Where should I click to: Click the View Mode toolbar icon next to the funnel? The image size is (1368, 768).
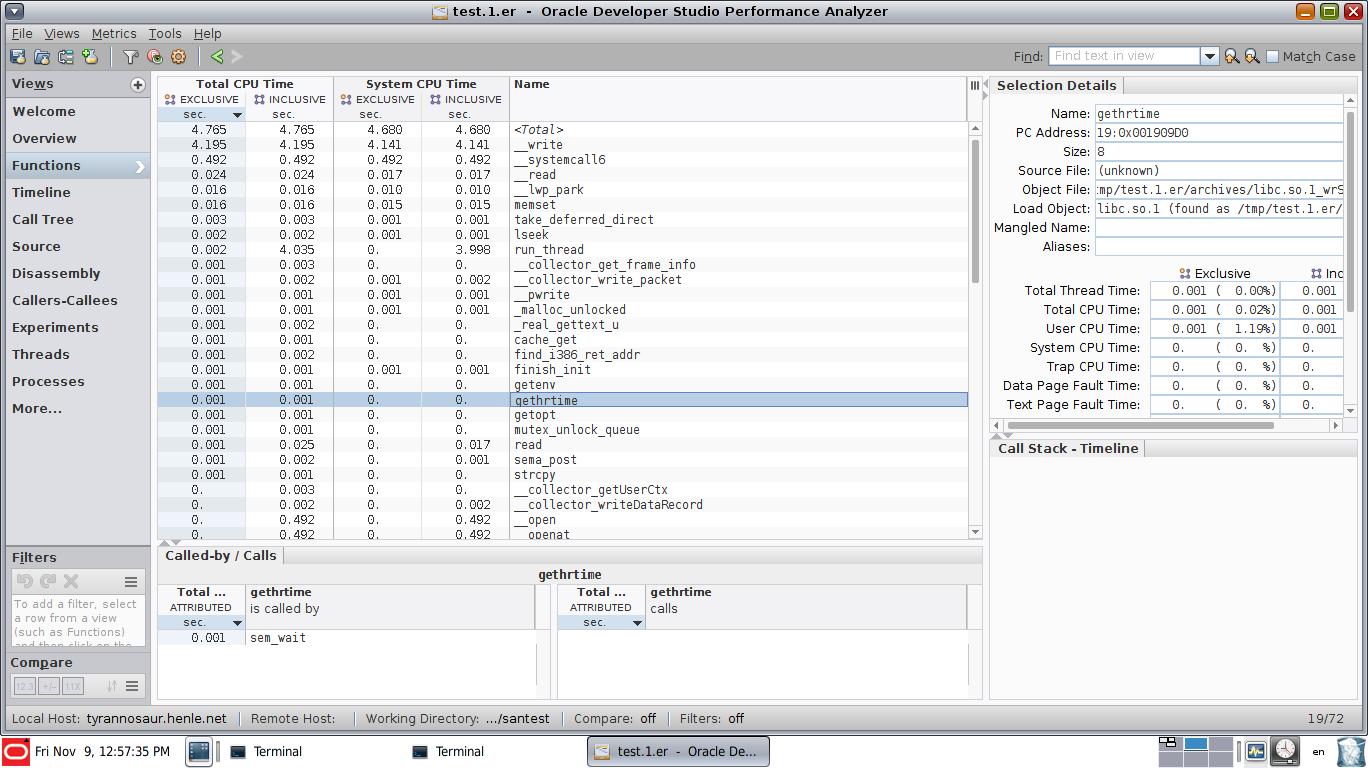(154, 57)
